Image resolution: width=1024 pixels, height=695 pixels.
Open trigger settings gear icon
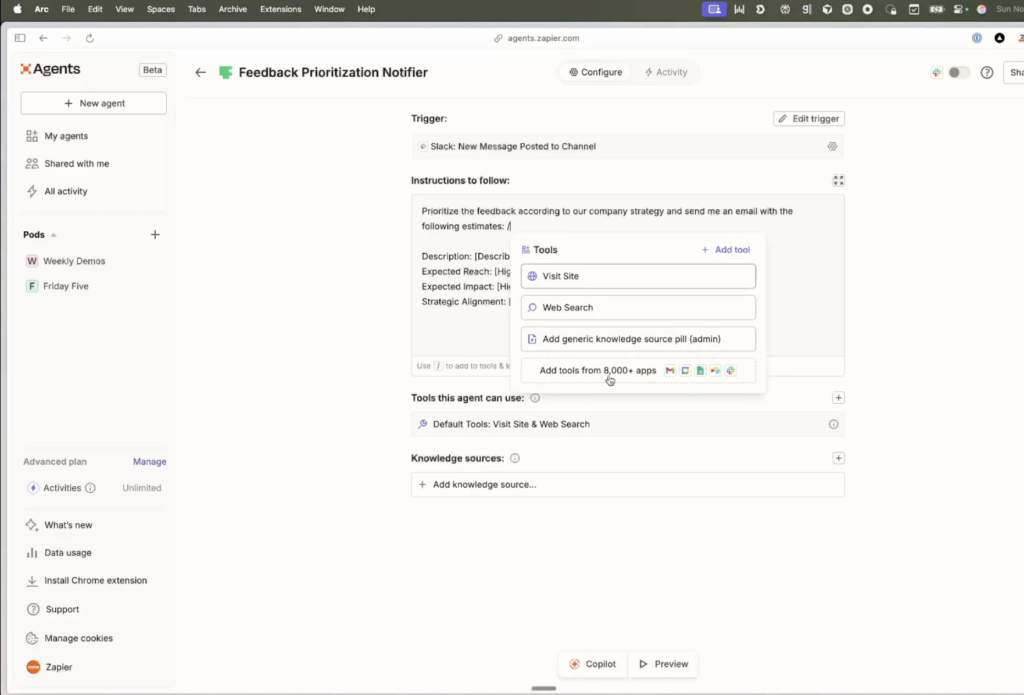[832, 146]
